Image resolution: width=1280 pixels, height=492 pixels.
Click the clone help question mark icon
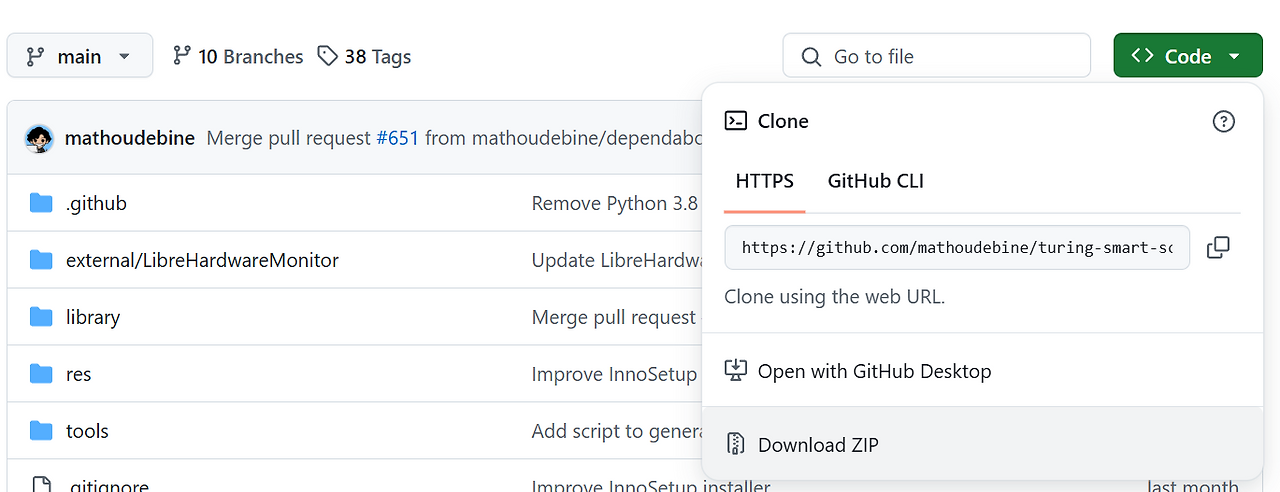click(x=1223, y=121)
